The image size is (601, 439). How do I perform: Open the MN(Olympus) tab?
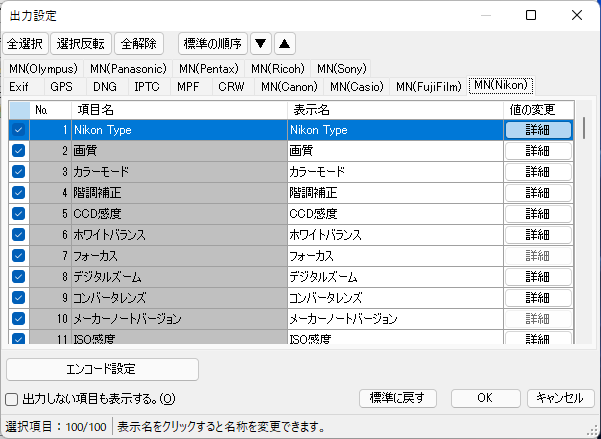pos(44,68)
